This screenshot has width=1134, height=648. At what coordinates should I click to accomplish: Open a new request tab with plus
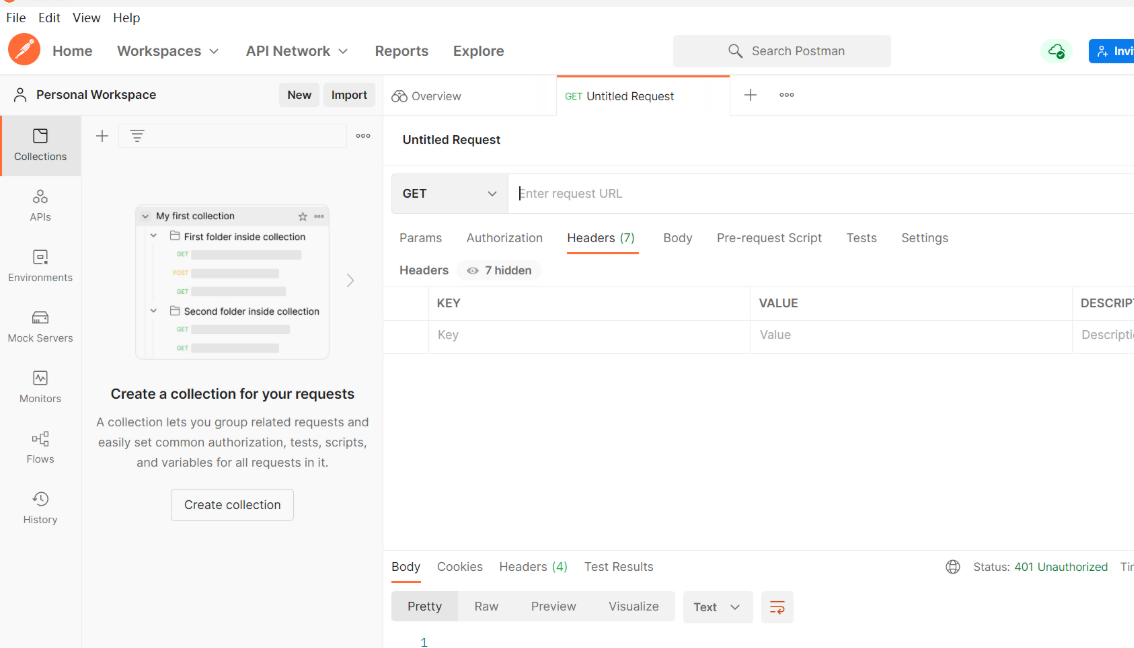pos(751,95)
